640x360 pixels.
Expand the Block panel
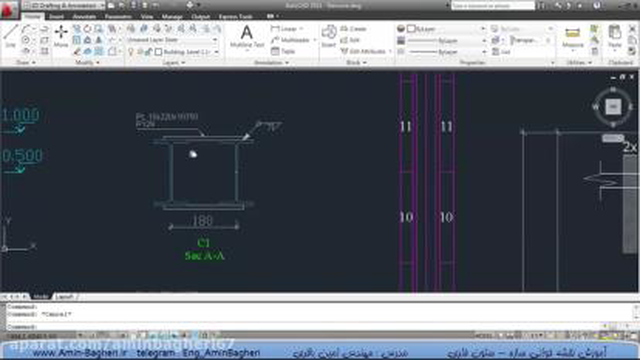click(x=356, y=62)
